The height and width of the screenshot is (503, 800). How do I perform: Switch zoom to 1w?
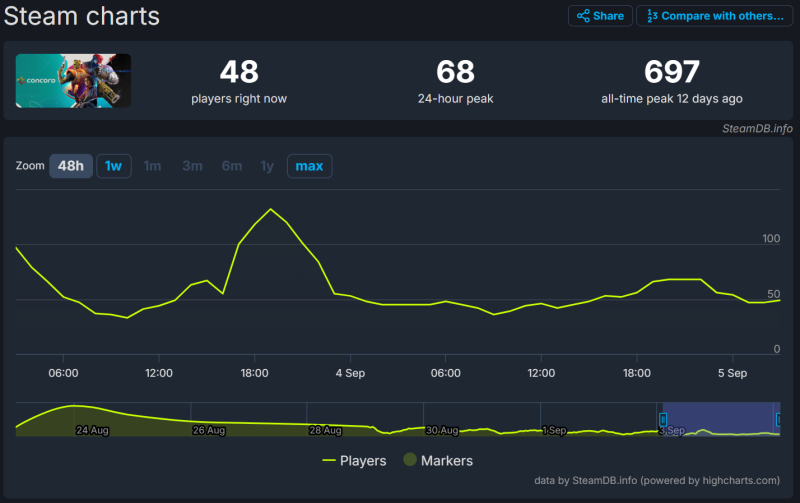[113, 166]
